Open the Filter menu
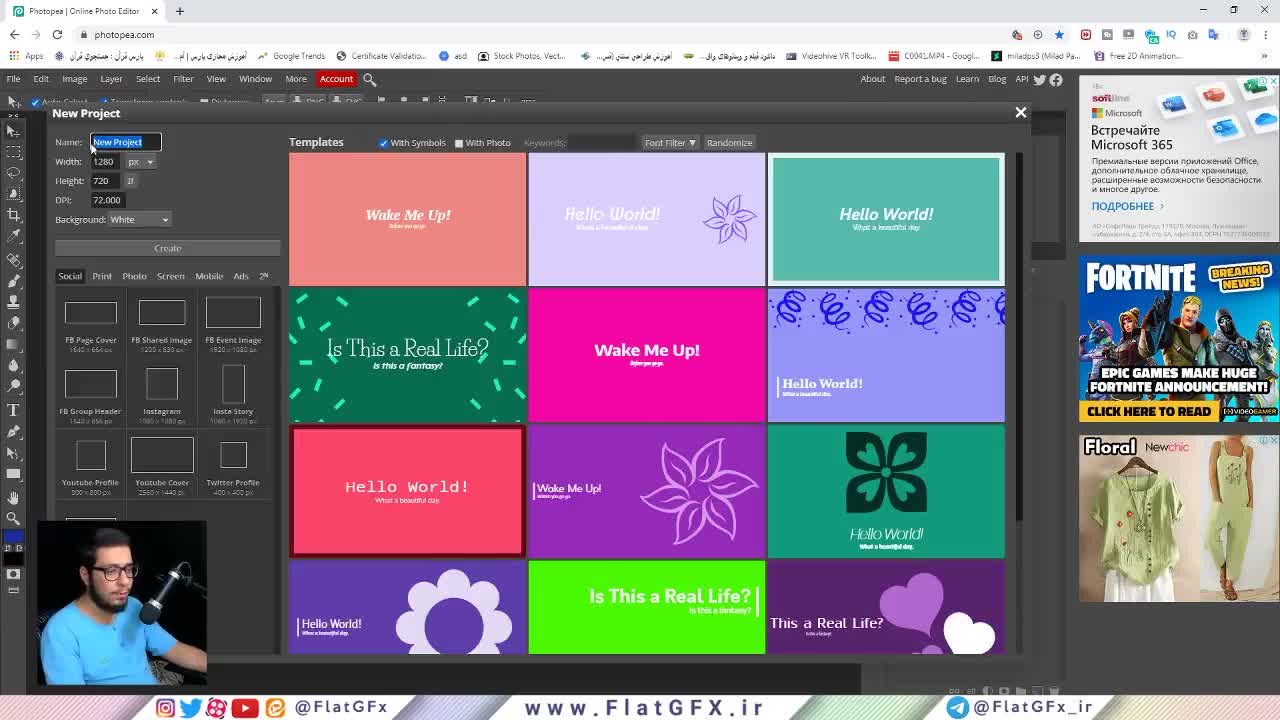The height and width of the screenshot is (720, 1280). (x=183, y=79)
